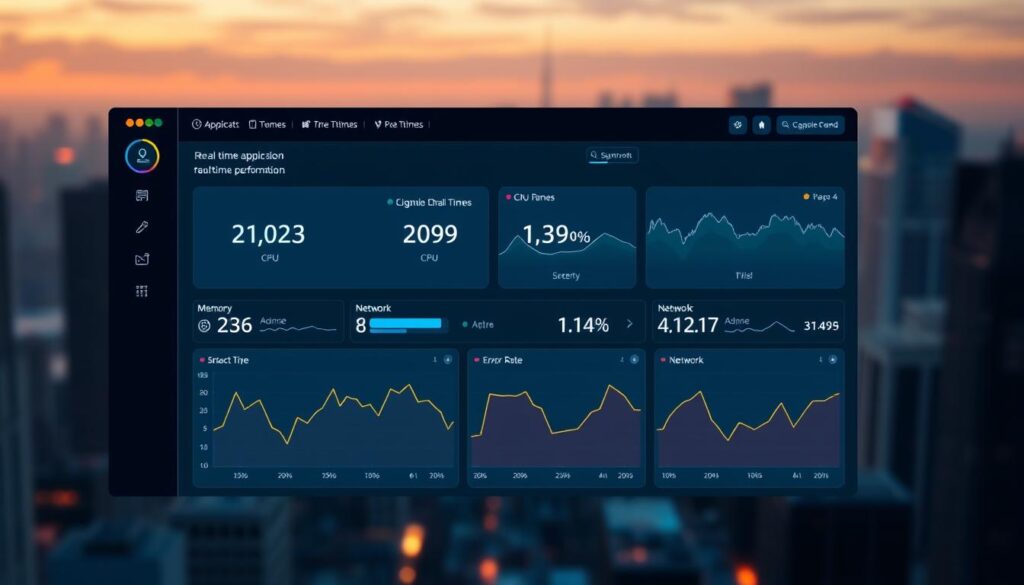Click the Summon search control

[613, 154]
